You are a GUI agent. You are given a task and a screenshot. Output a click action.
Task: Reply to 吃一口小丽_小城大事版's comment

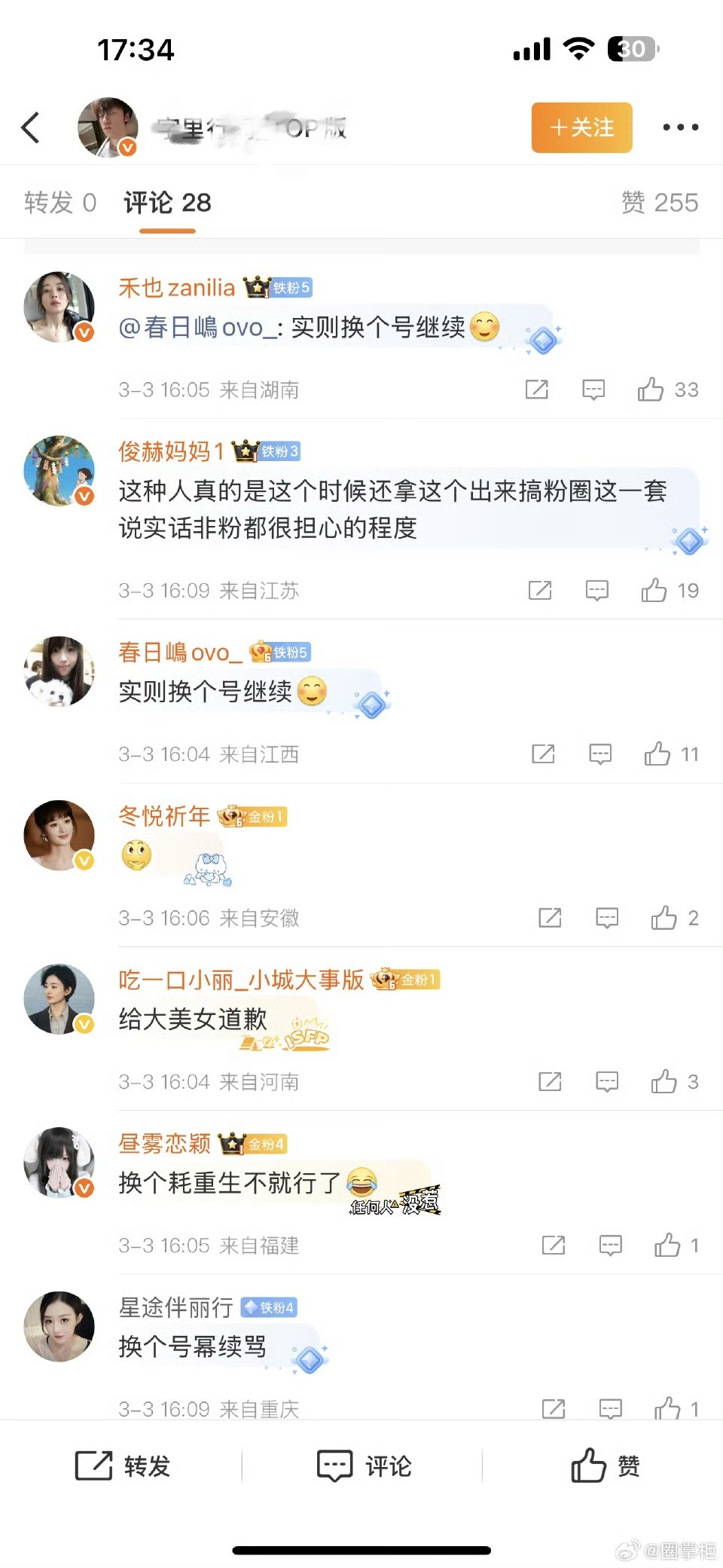(607, 1082)
